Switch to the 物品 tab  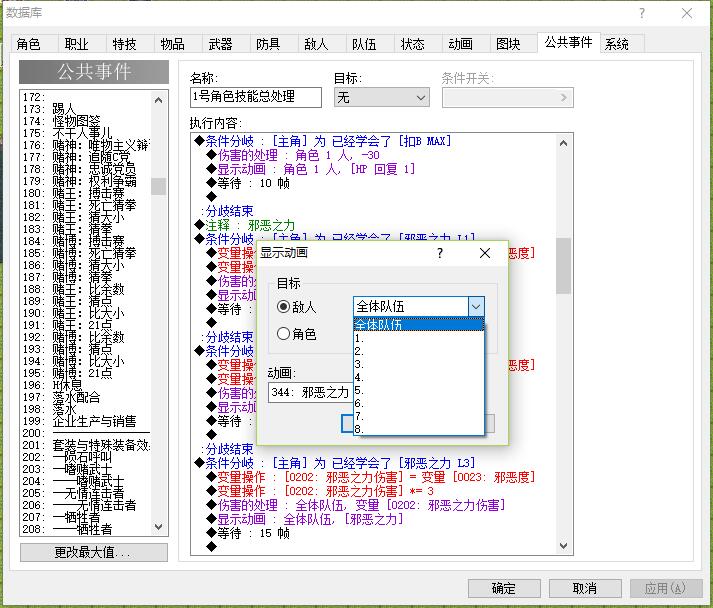[x=172, y=44]
